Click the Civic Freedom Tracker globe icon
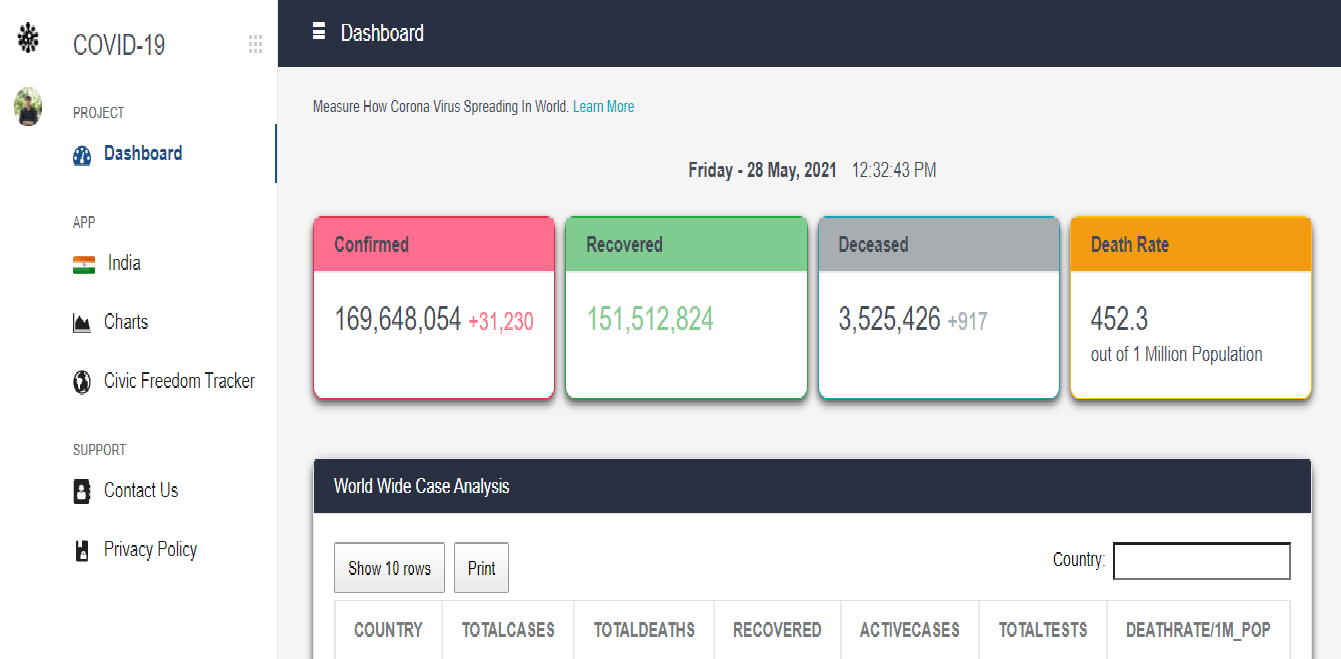Screen dimensions: 1341x659 pos(82,382)
